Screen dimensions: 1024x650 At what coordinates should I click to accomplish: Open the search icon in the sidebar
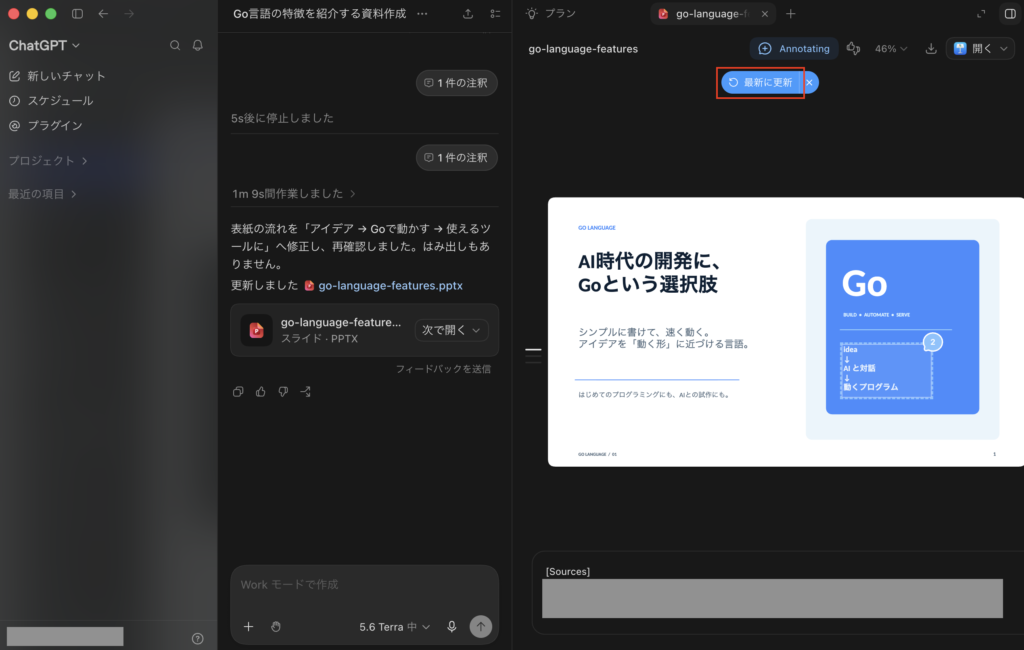[175, 45]
